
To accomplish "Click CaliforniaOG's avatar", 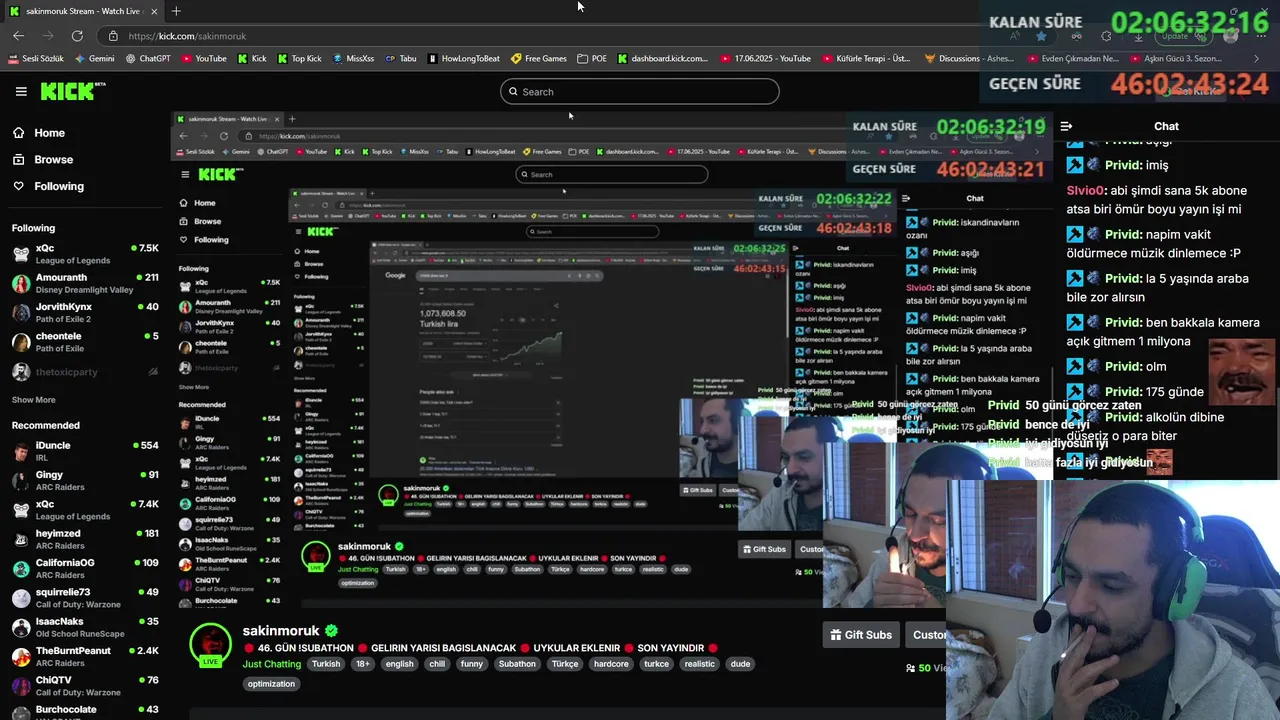I will [x=20, y=569].
